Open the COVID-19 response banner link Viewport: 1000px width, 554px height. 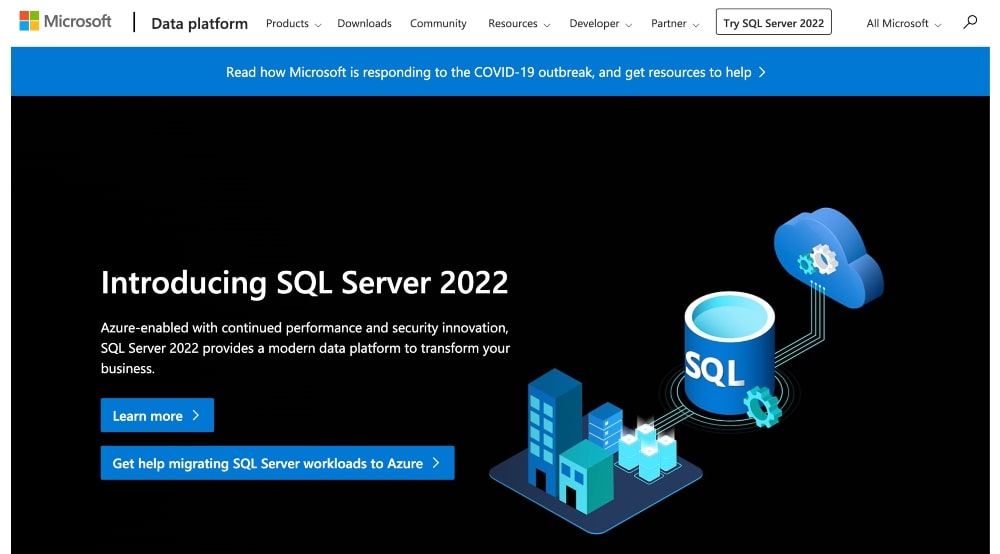tap(496, 72)
